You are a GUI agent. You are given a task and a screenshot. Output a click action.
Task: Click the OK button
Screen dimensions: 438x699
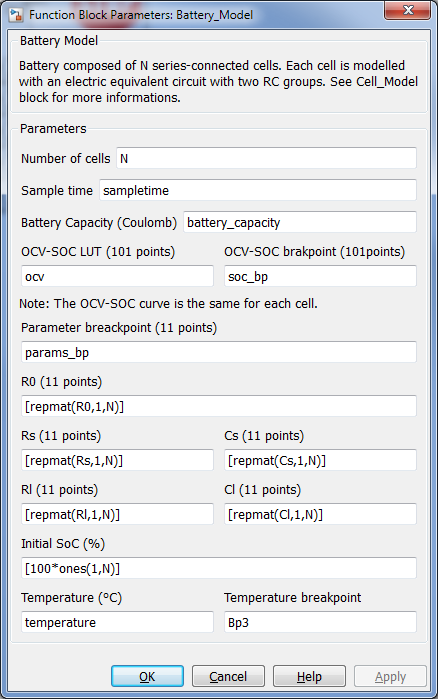point(147,676)
